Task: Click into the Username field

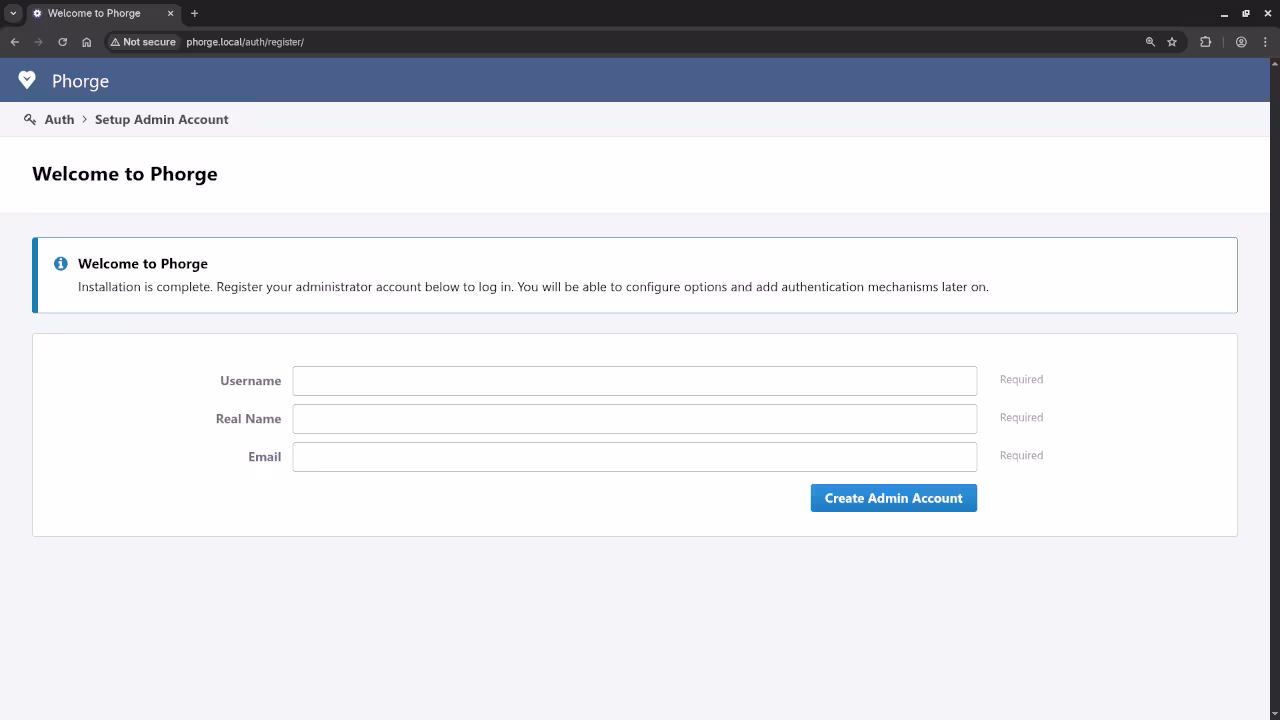Action: 634,381
